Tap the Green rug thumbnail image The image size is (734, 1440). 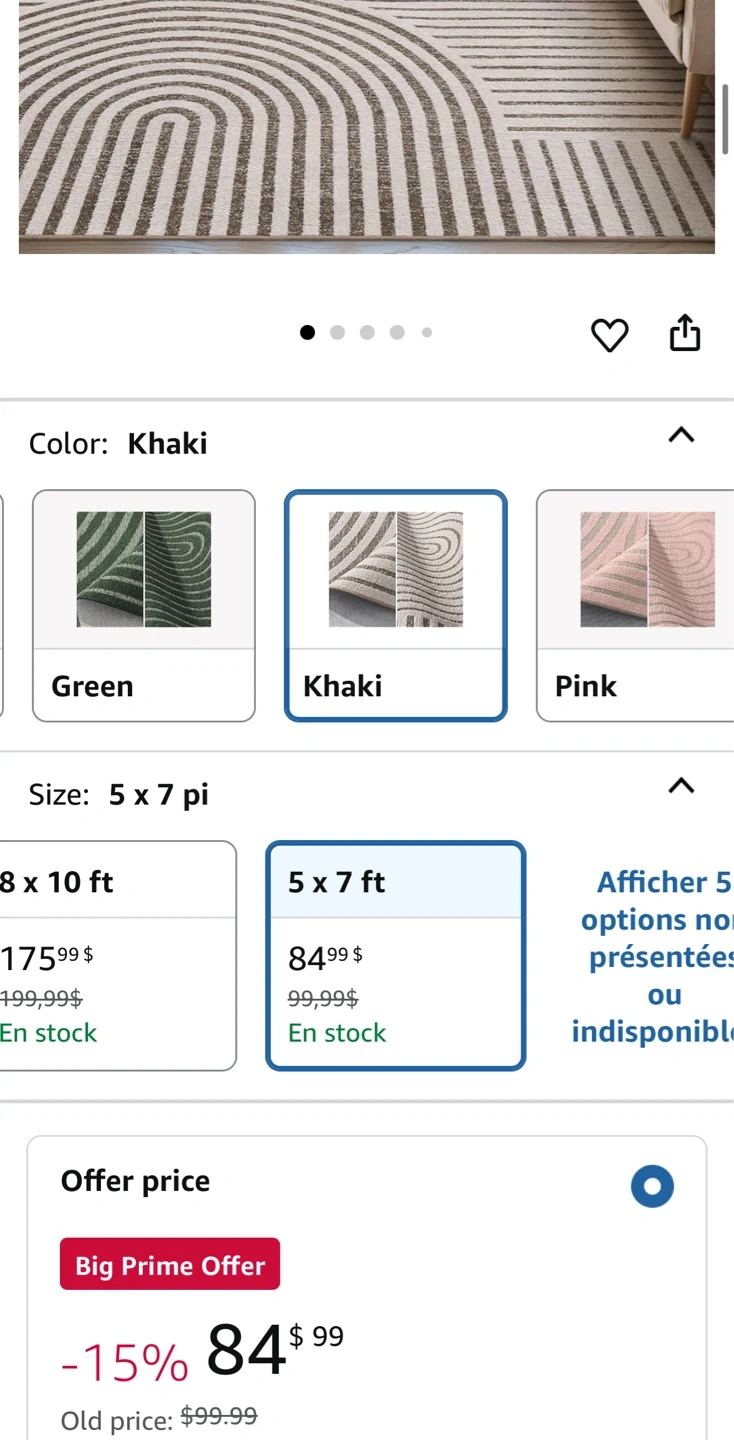tap(144, 569)
